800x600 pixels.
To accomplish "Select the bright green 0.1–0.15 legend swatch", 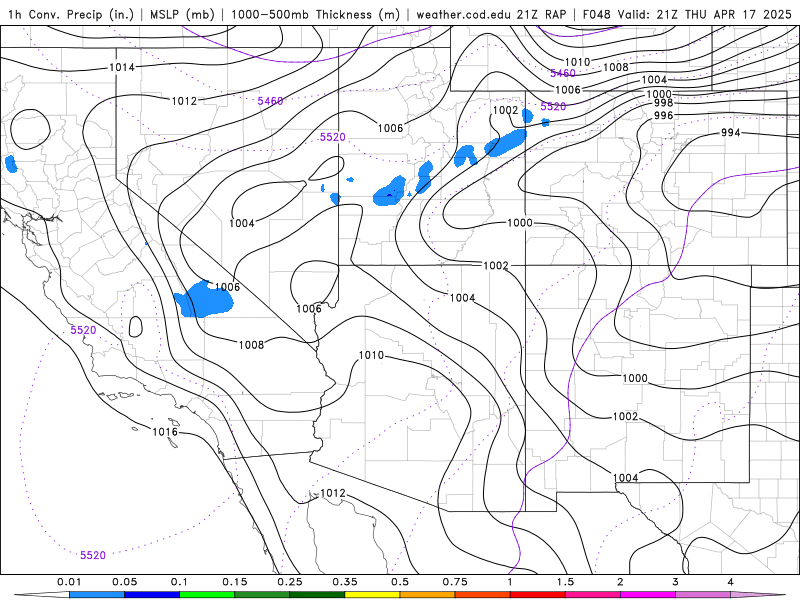I will [207, 595].
